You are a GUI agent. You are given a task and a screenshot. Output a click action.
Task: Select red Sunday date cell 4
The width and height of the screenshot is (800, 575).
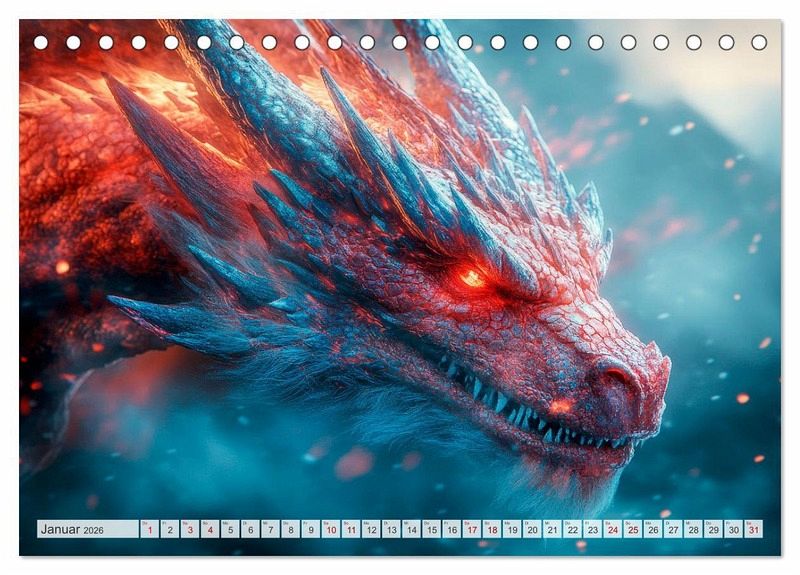(210, 529)
